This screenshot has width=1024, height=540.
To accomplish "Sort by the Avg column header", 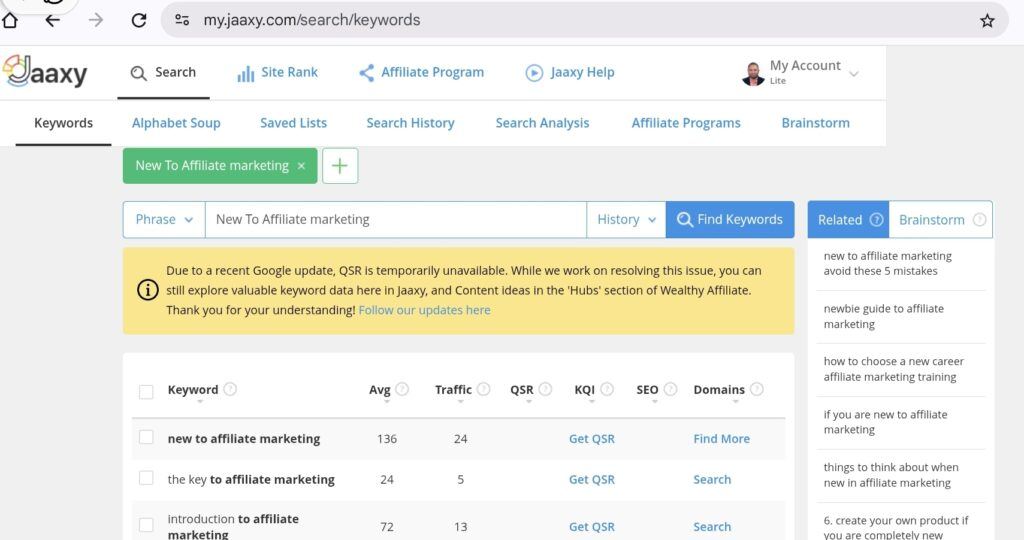I will click(x=379, y=390).
